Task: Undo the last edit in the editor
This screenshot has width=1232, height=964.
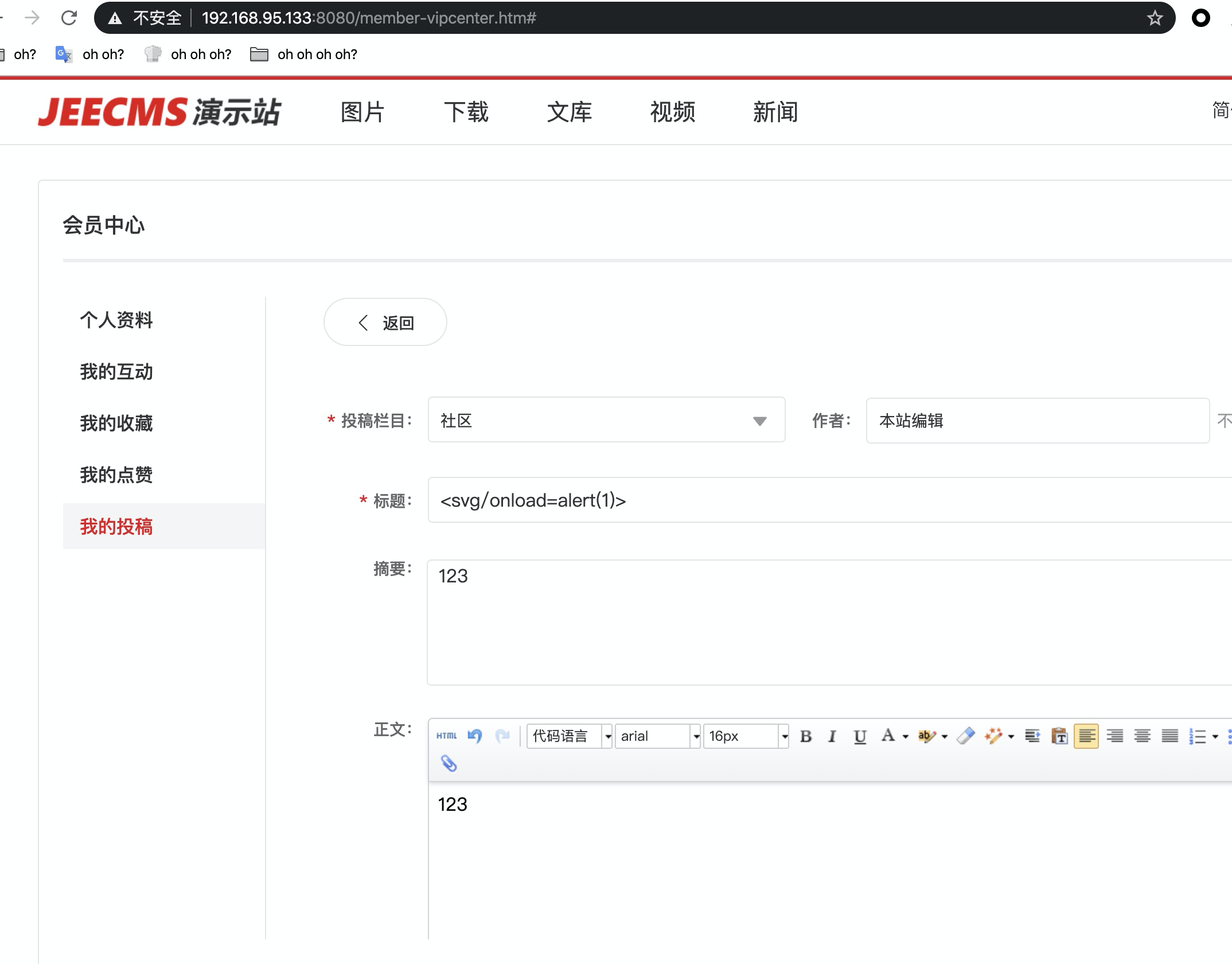Action: (x=475, y=735)
